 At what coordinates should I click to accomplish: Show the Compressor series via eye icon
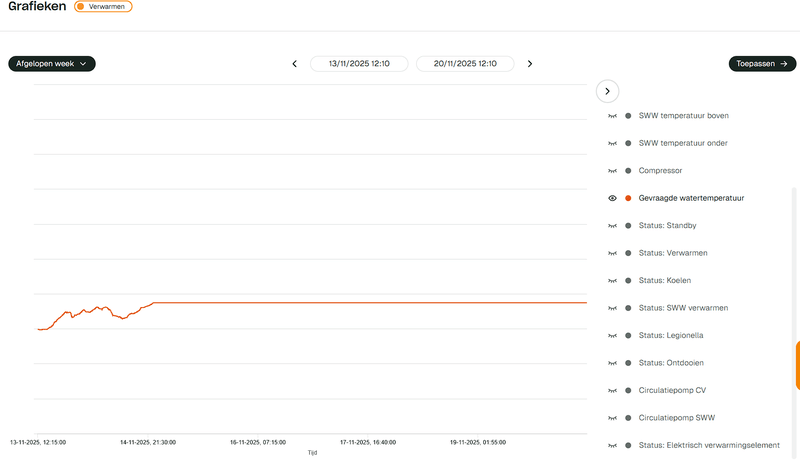(613, 171)
